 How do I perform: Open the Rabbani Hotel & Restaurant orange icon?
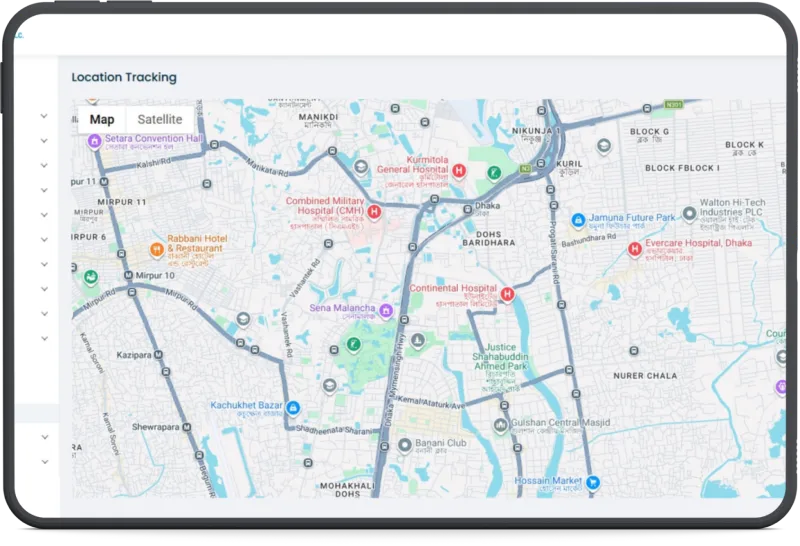click(157, 250)
